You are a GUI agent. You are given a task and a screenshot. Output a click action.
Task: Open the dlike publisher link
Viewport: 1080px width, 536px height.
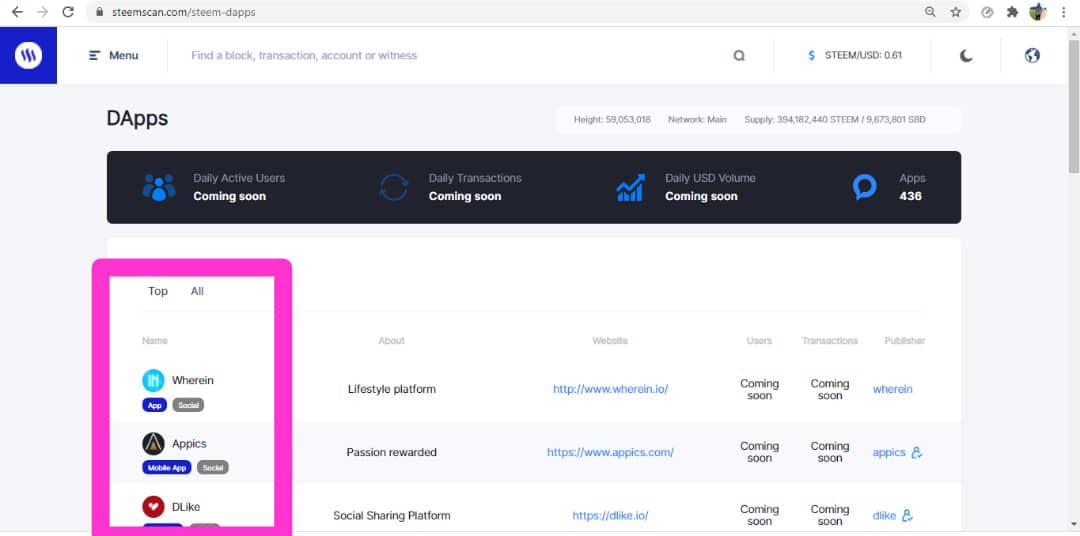884,515
